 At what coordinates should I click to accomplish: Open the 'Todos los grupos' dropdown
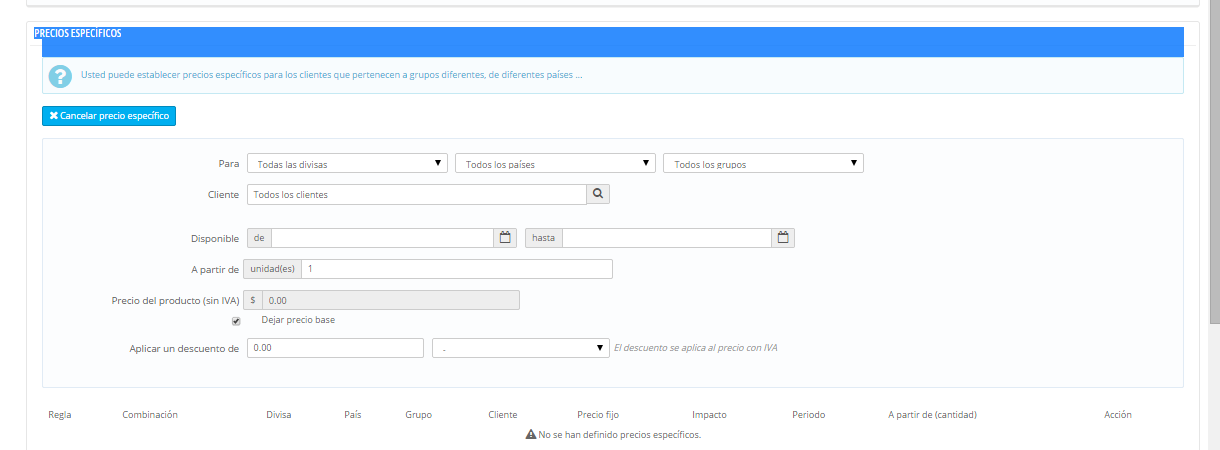coord(763,164)
